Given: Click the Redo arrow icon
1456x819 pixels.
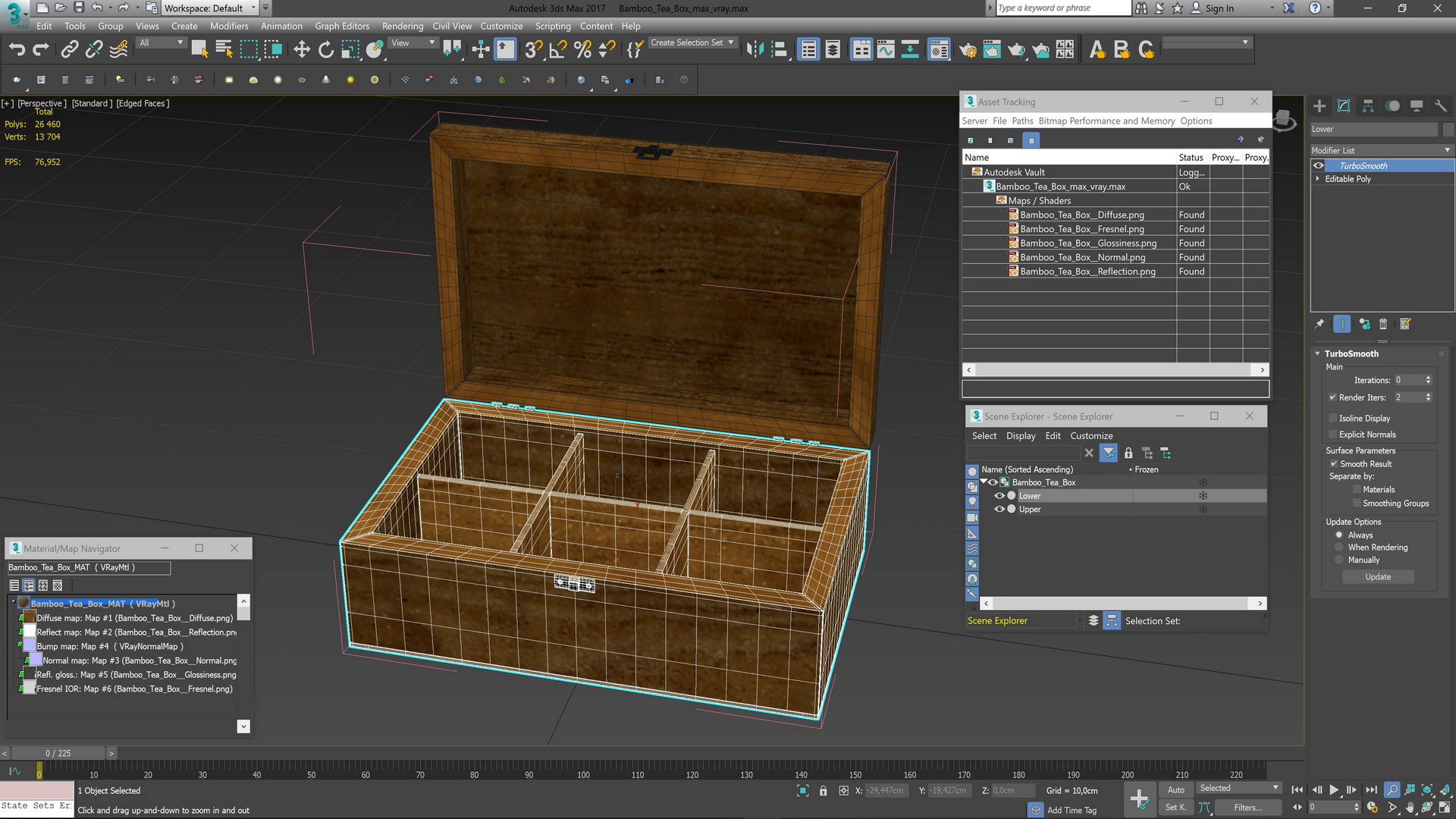Looking at the screenshot, I should point(41,50).
